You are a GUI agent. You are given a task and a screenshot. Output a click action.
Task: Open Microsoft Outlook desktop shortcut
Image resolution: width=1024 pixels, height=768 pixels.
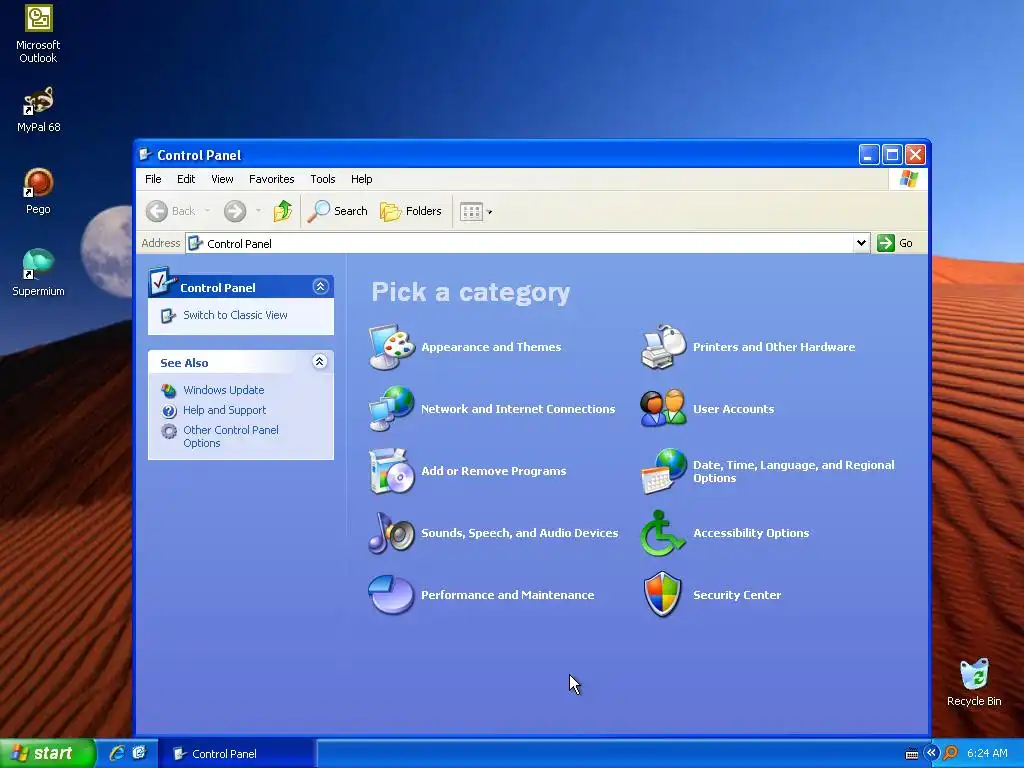click(x=38, y=34)
